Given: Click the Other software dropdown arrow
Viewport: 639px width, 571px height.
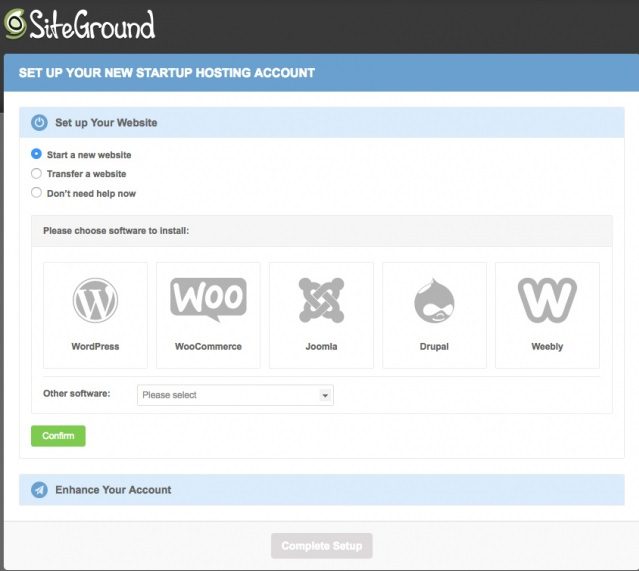Looking at the screenshot, I should coord(325,395).
